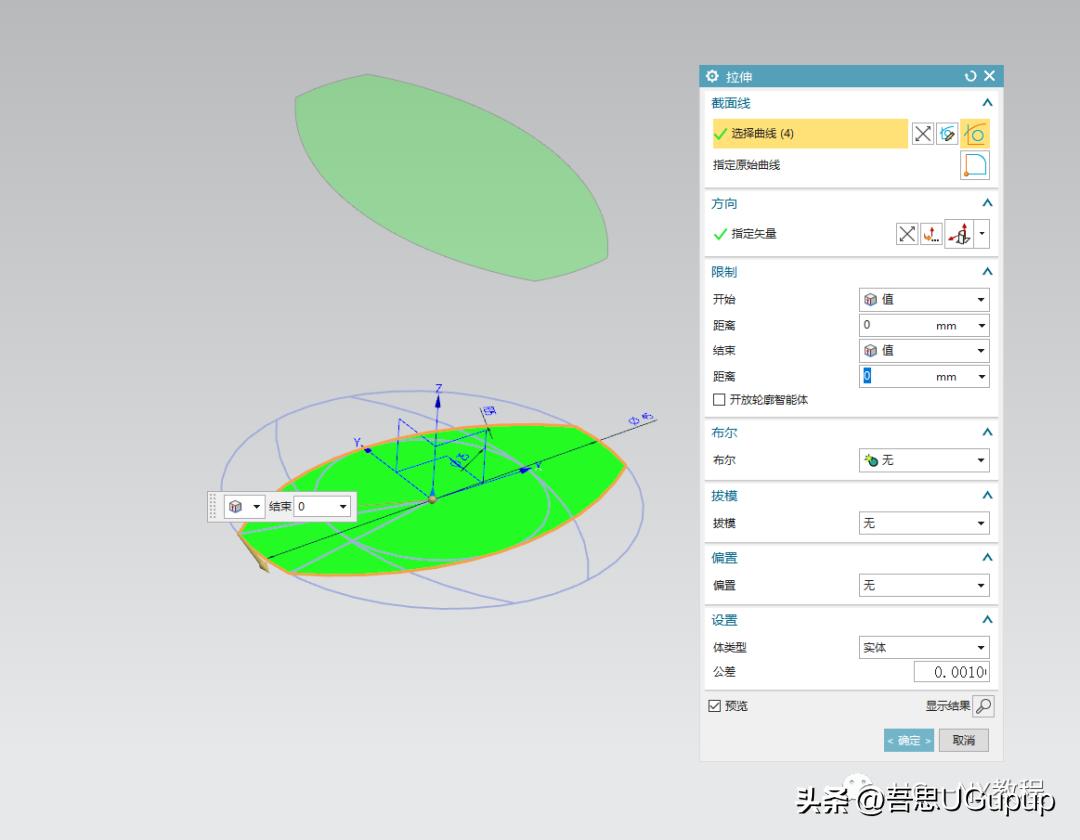1080x840 pixels.
Task: Click the reverse direction icon in 方向
Action: point(907,234)
